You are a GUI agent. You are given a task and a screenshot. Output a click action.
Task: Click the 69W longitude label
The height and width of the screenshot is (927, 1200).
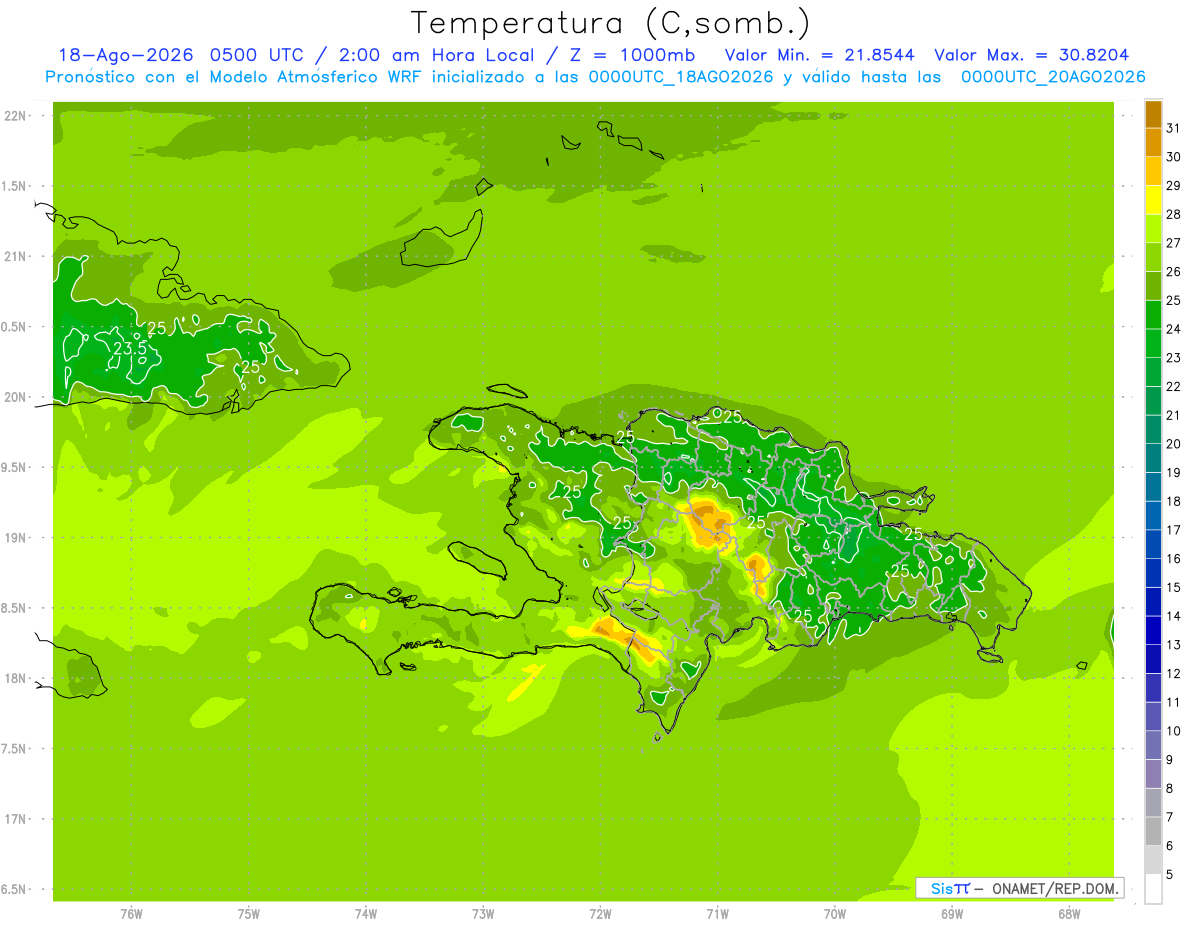pyautogui.click(x=952, y=914)
